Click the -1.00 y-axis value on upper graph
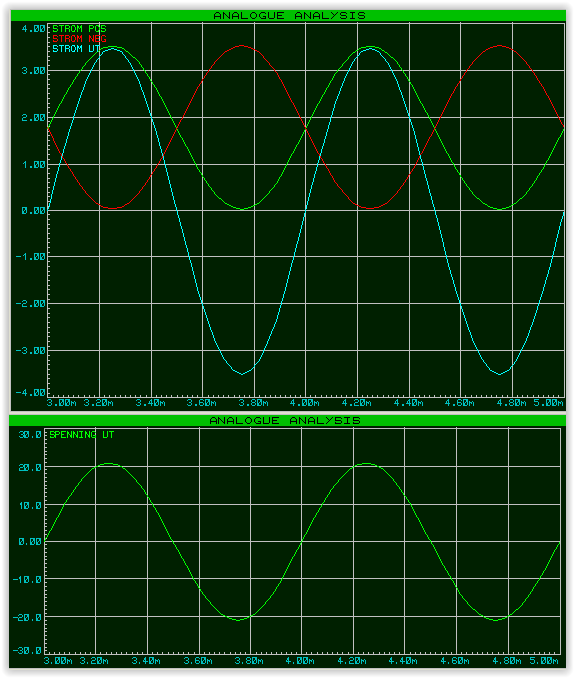Screen dimensions: 574x678 tap(30, 257)
